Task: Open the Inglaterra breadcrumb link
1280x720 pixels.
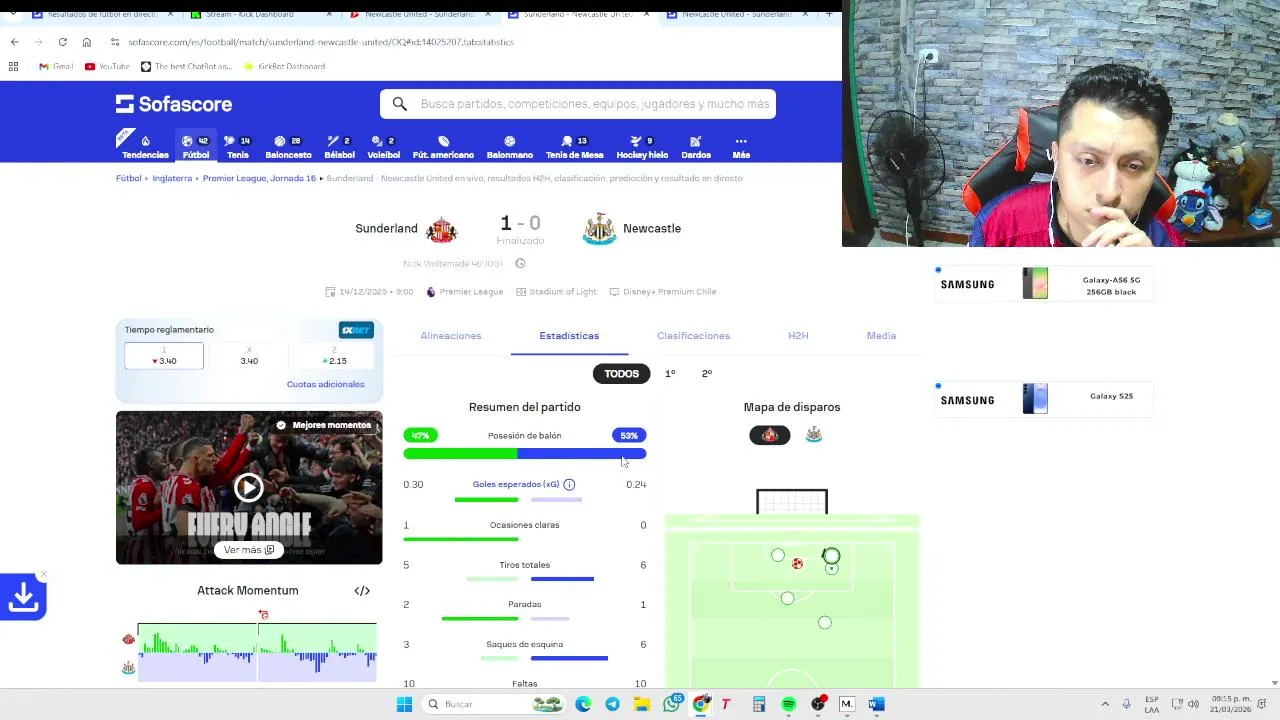Action: [x=172, y=179]
